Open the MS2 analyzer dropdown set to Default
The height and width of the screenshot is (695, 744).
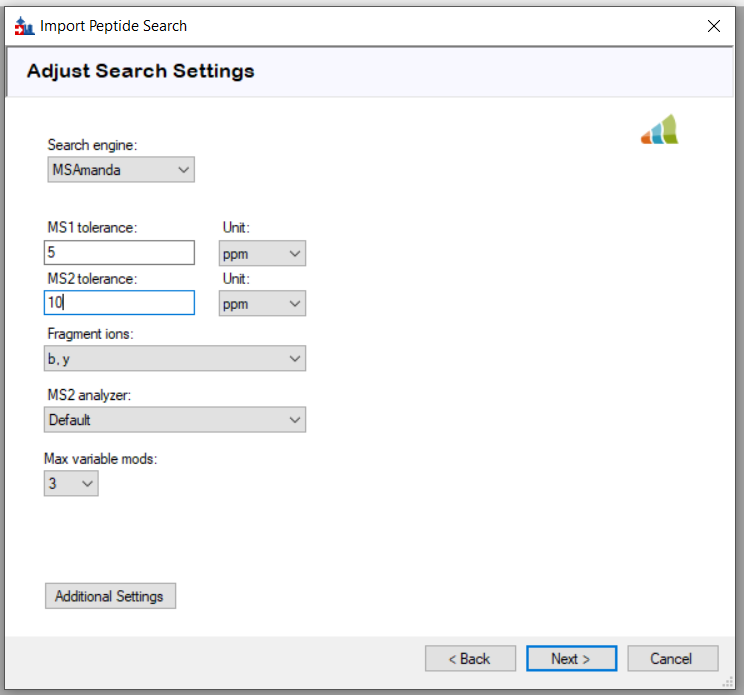click(x=175, y=420)
